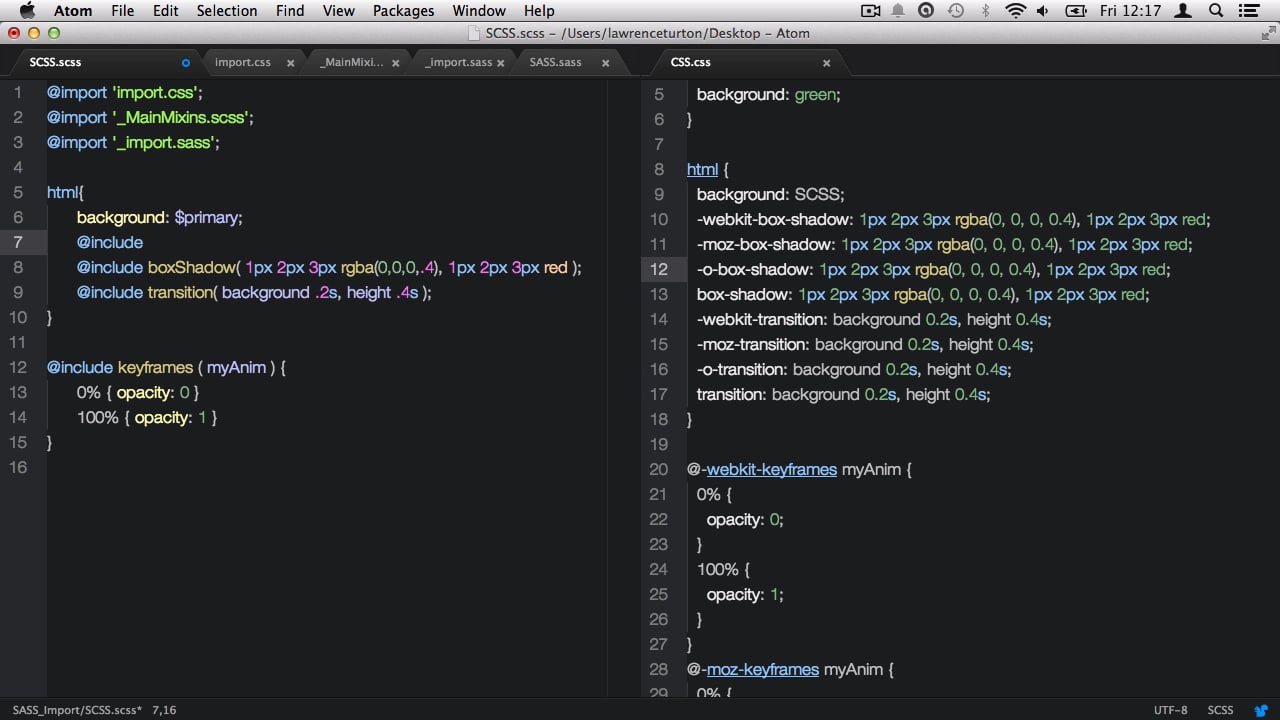Click the Bluetooth menu bar icon
1280x720 pixels.
[985, 11]
